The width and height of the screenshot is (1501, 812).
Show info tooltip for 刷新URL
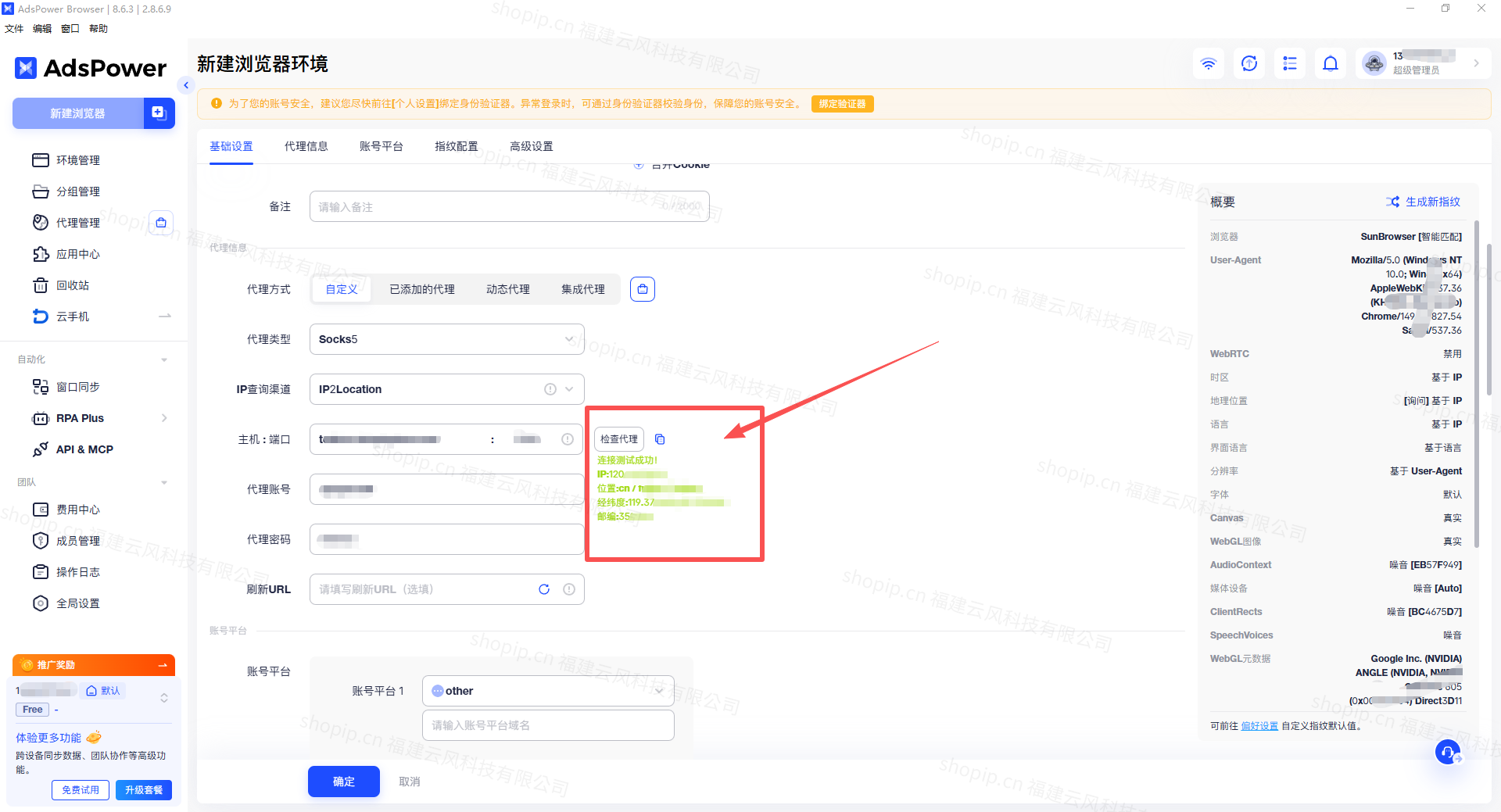(x=569, y=589)
